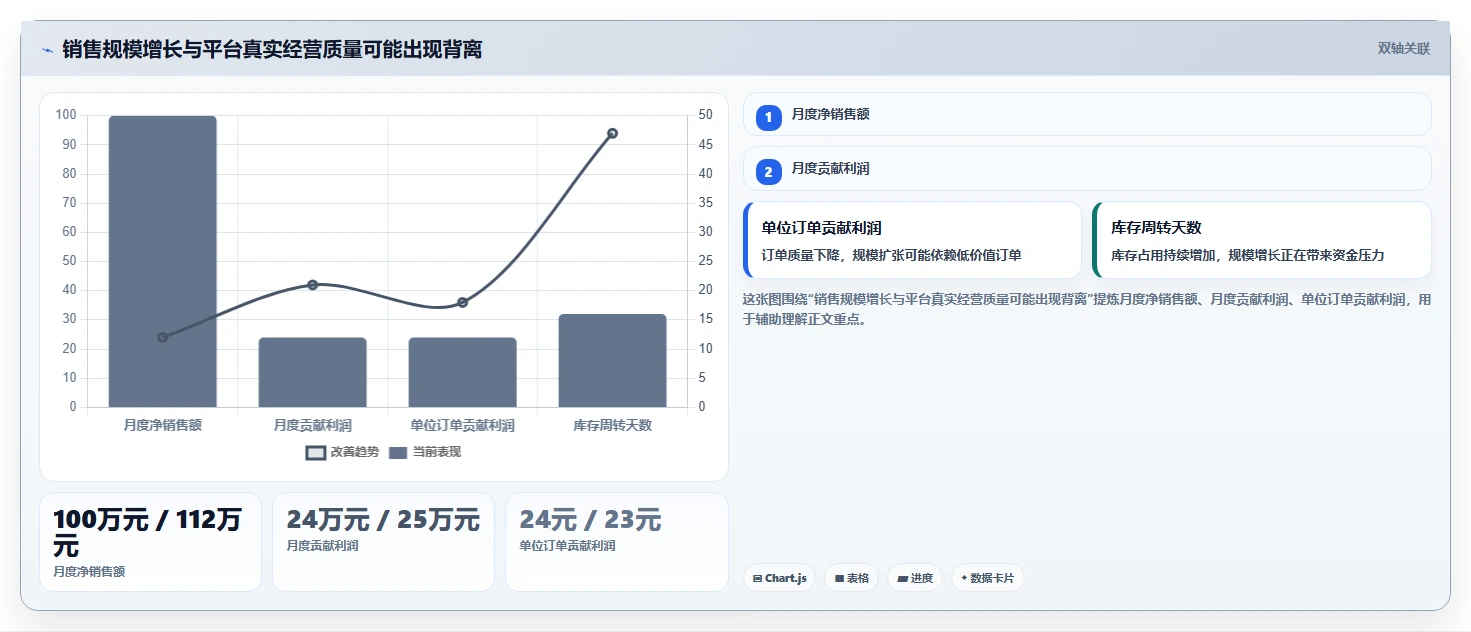Click the description paragraph starting 这张图围绕

[1087, 309]
